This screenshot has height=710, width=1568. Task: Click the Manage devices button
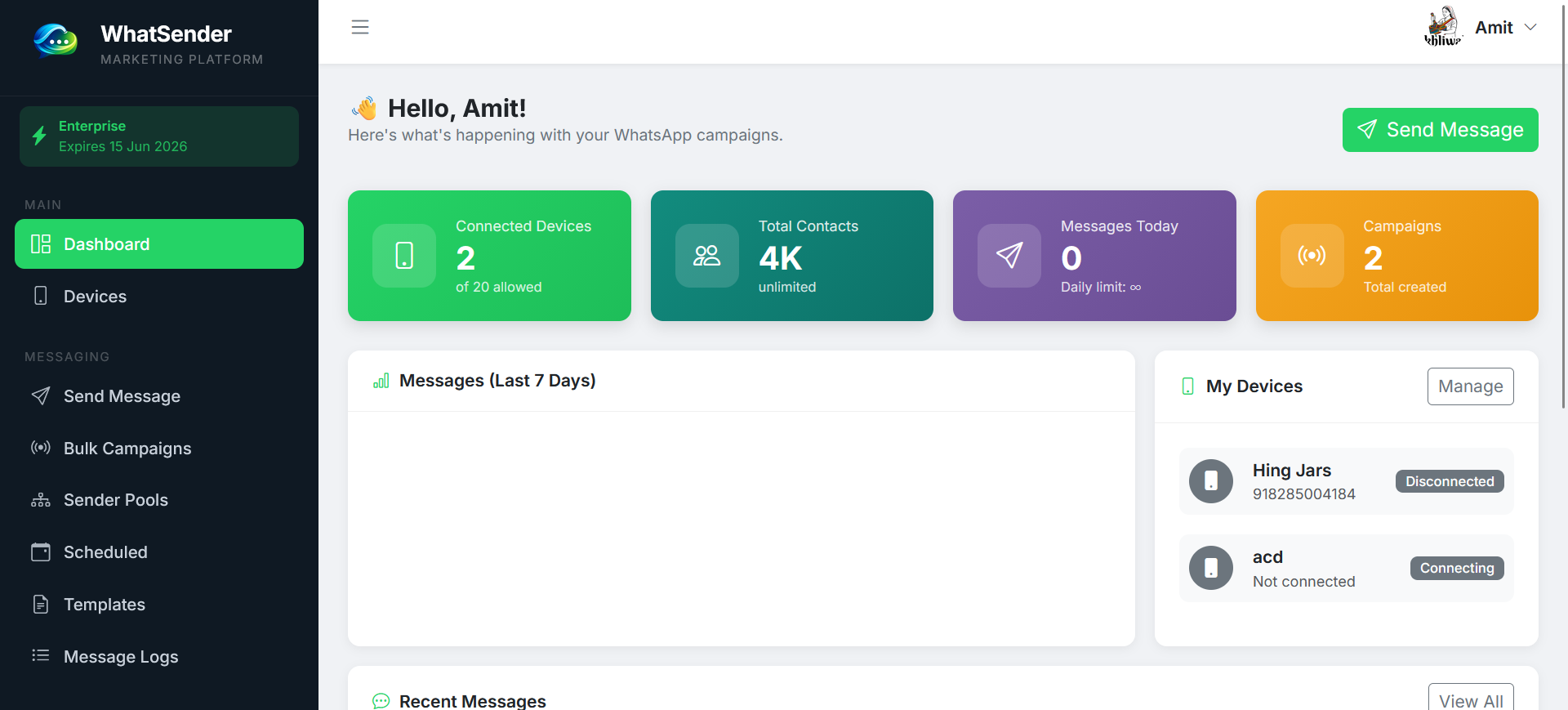(x=1471, y=386)
